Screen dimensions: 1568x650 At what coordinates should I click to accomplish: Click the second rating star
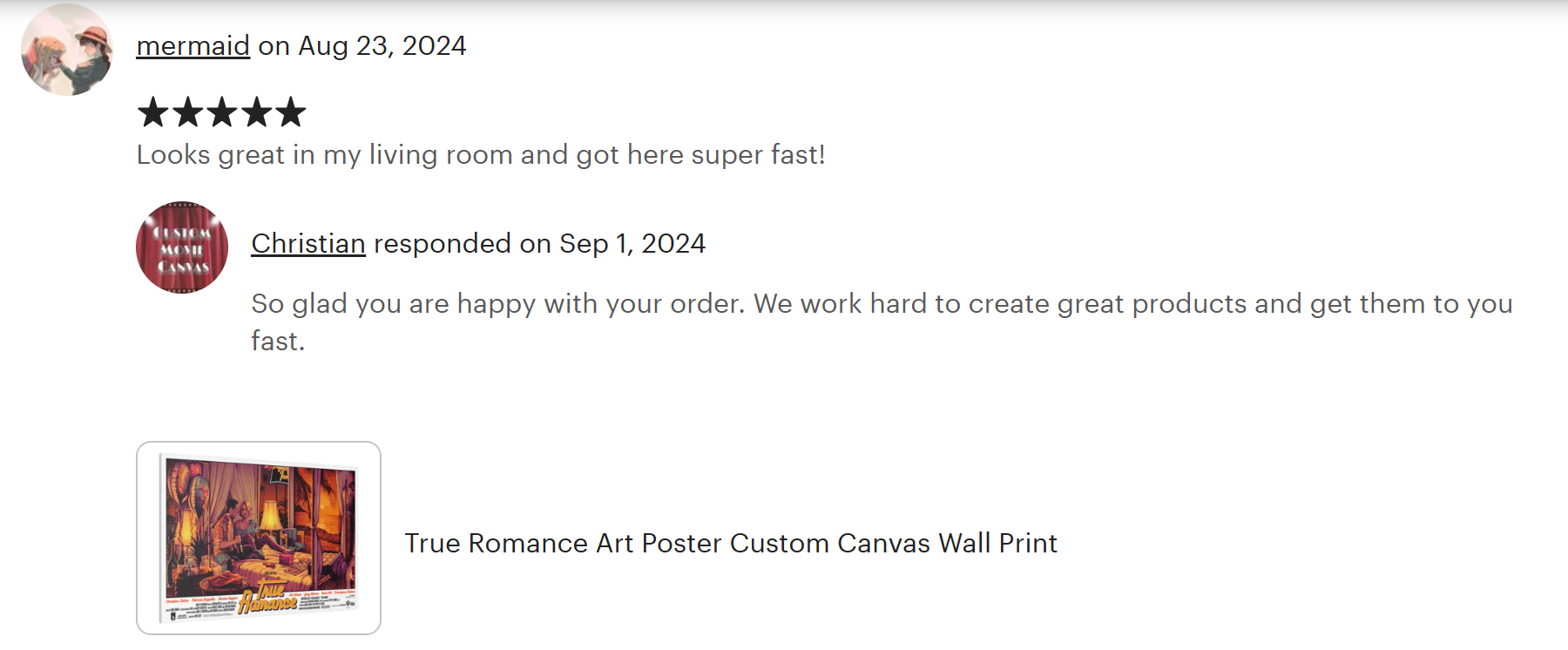coord(187,112)
